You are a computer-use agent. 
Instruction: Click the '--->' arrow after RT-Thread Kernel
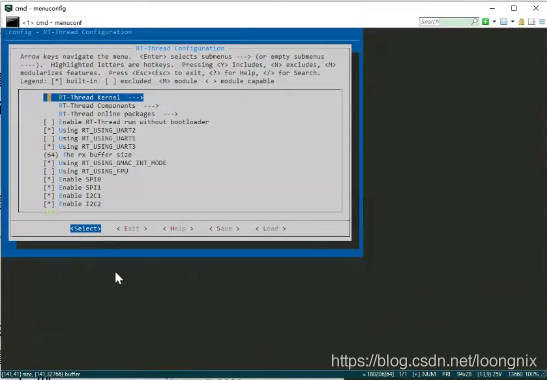tap(135, 97)
